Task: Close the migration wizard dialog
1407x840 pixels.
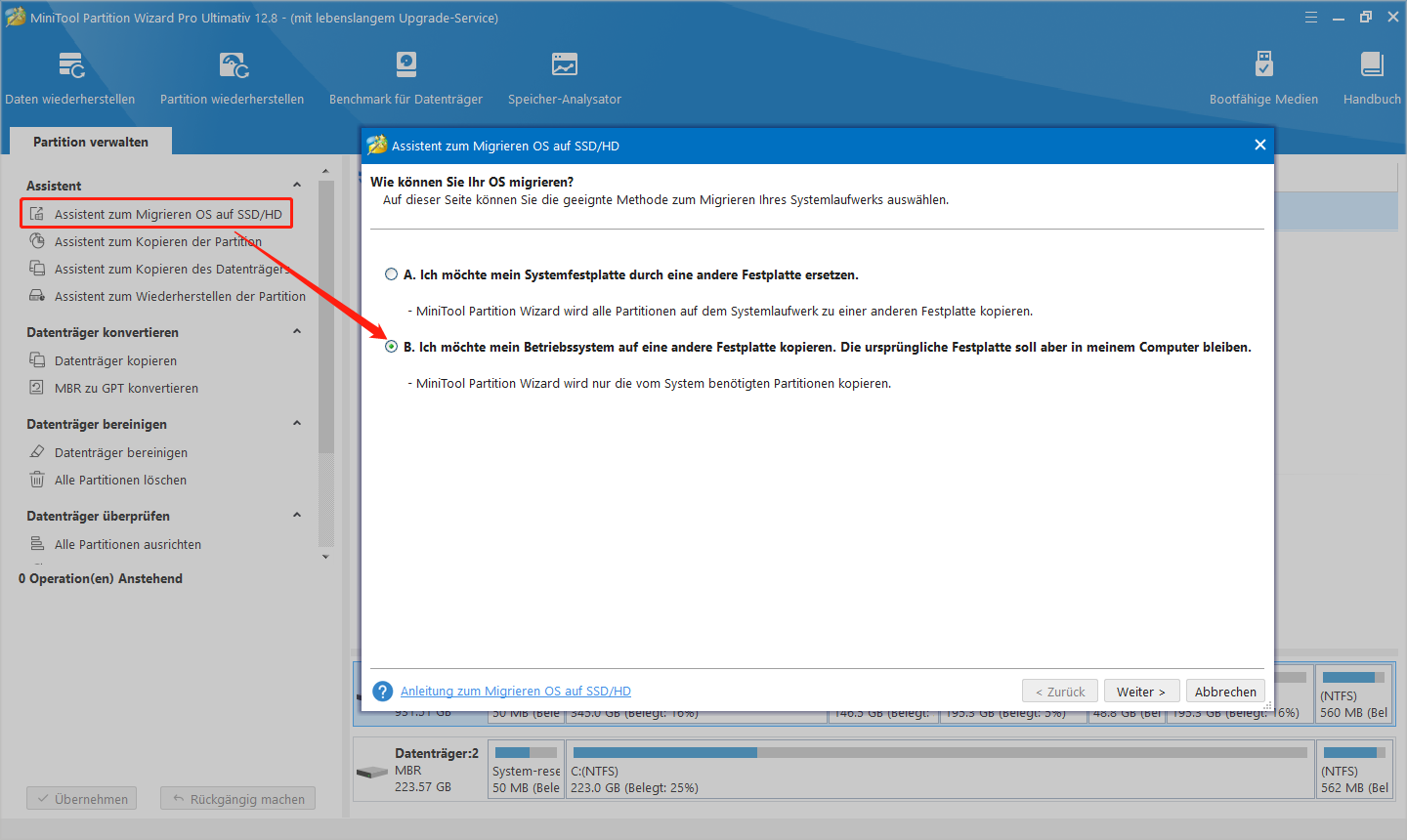Action: (x=1260, y=145)
